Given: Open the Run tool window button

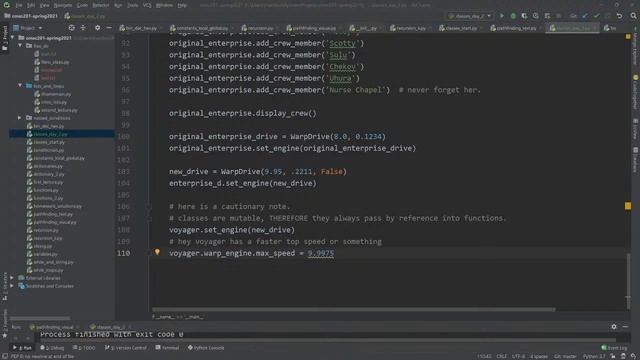Looking at the screenshot, I should 22,348.
